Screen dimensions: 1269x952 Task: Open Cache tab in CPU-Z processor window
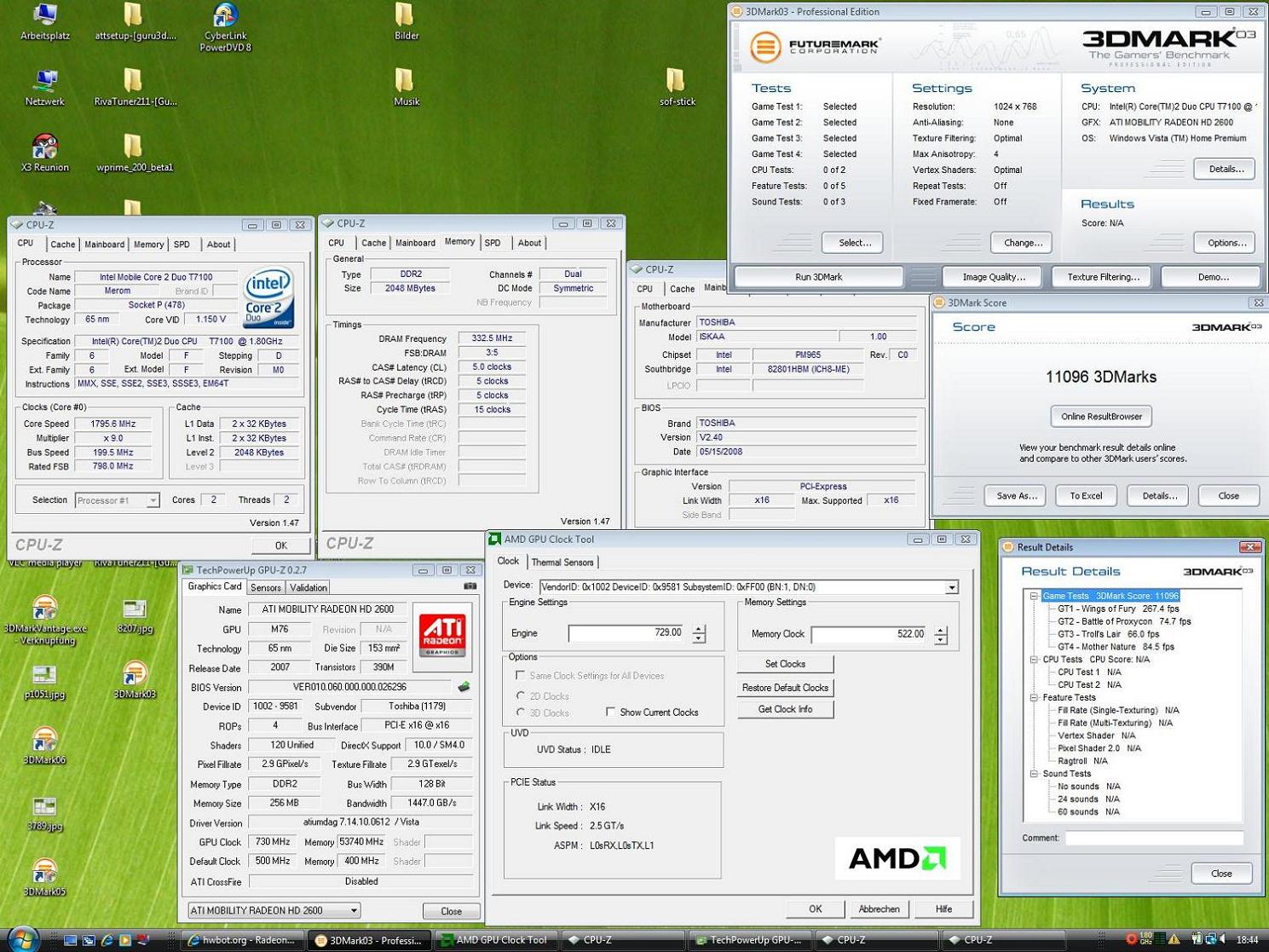point(62,245)
